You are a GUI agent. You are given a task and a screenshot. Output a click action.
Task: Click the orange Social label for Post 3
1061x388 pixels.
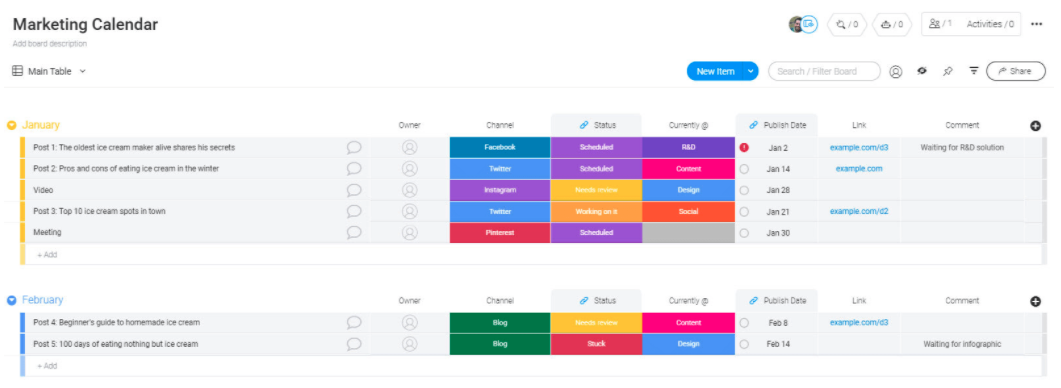point(688,211)
